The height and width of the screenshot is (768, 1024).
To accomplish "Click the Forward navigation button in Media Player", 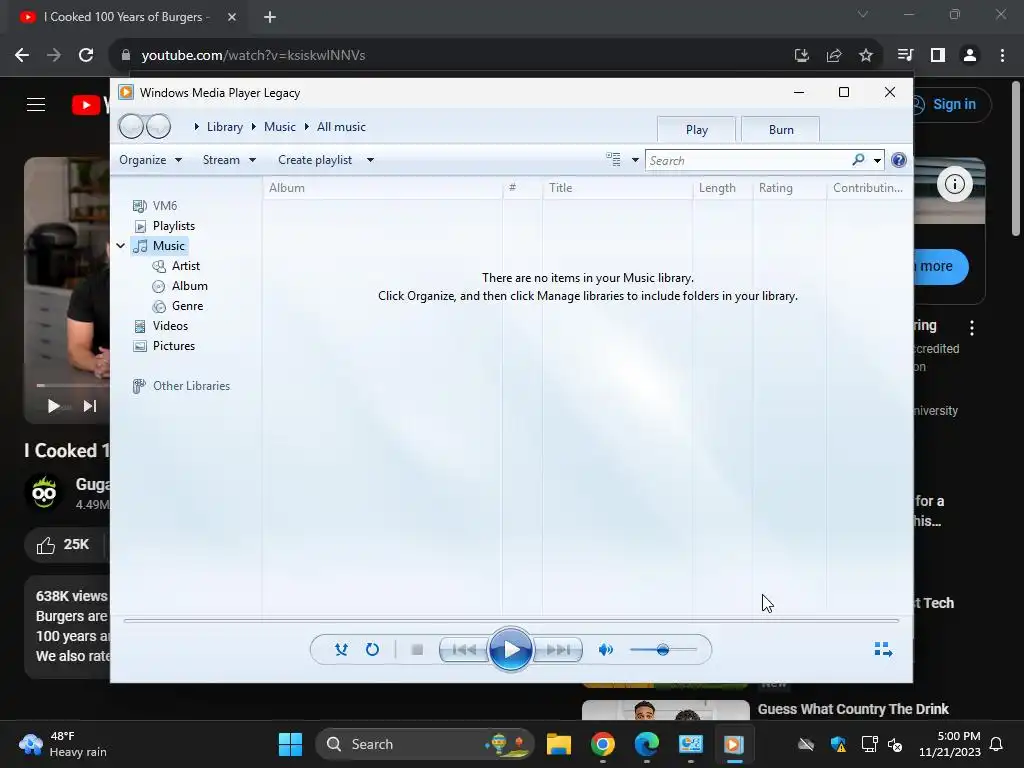I will 158,126.
